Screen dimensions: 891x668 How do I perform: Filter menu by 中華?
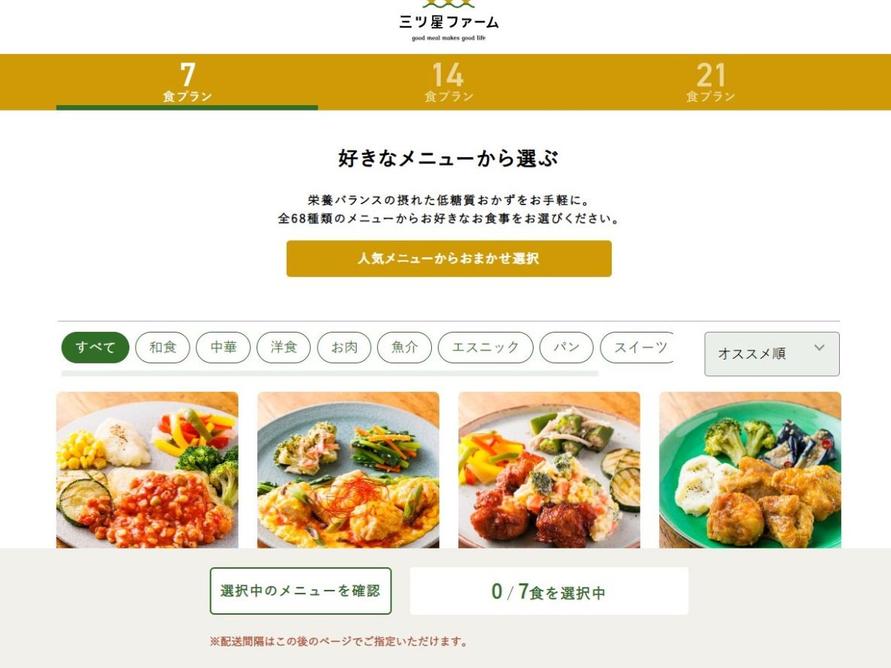coord(223,347)
